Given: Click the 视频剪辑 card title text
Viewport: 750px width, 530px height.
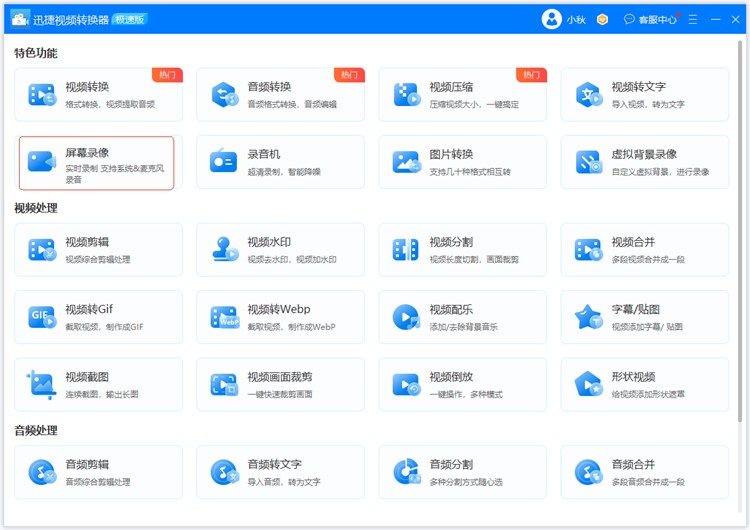Looking at the screenshot, I should (x=87, y=242).
